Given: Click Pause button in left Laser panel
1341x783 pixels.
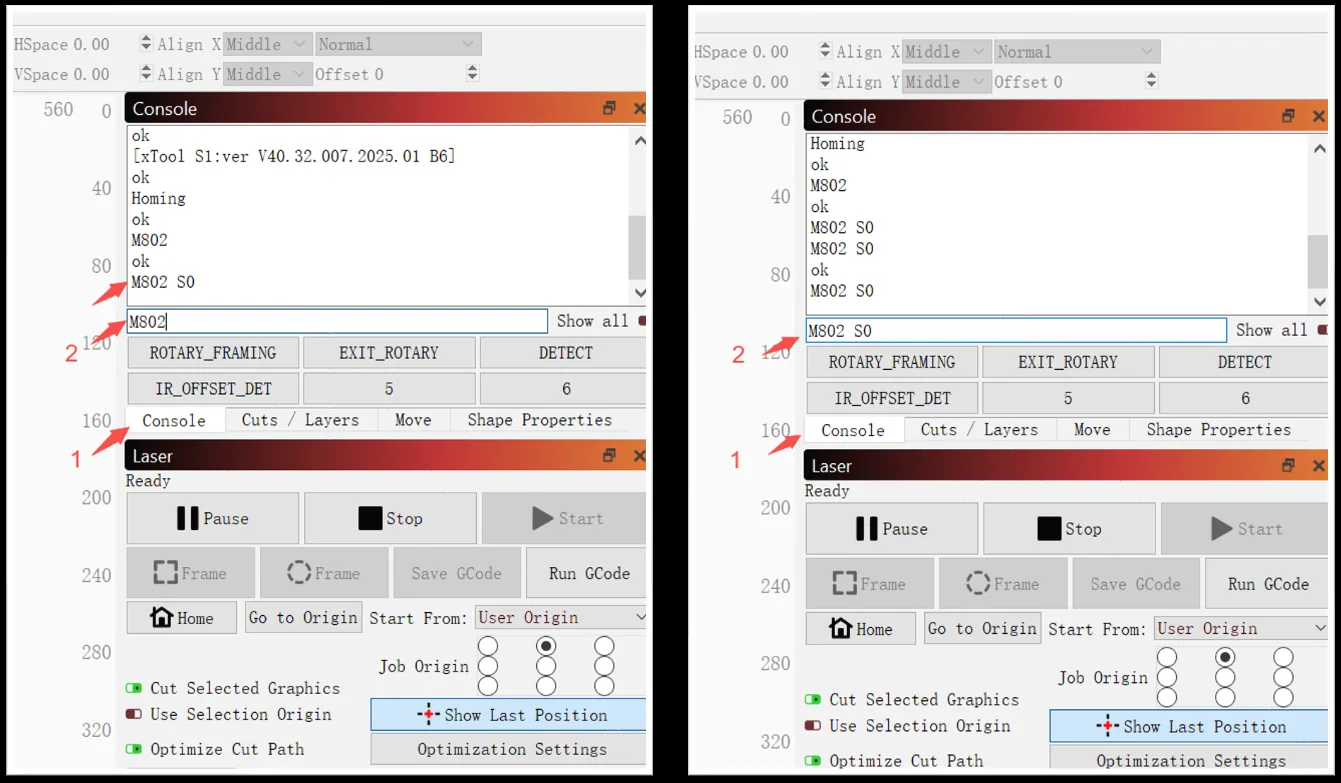Looking at the screenshot, I should (213, 518).
